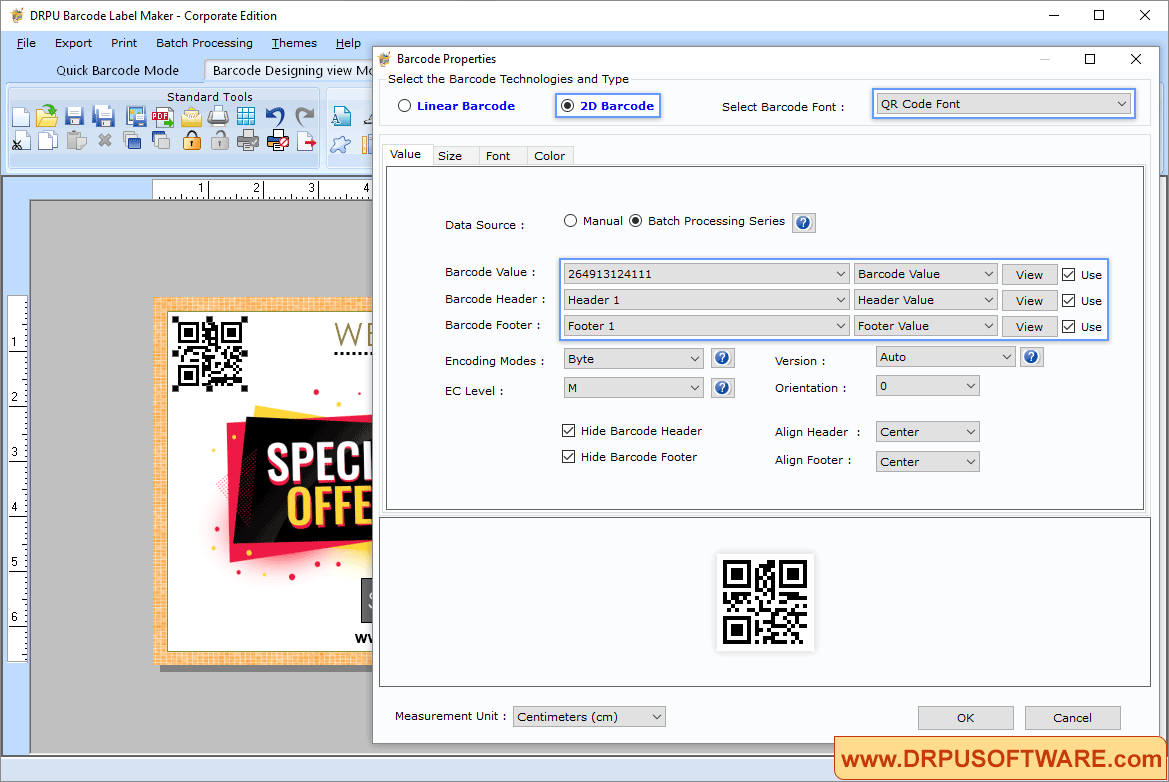
Task: Expand the Footer 1 dropdown
Action: click(706, 326)
